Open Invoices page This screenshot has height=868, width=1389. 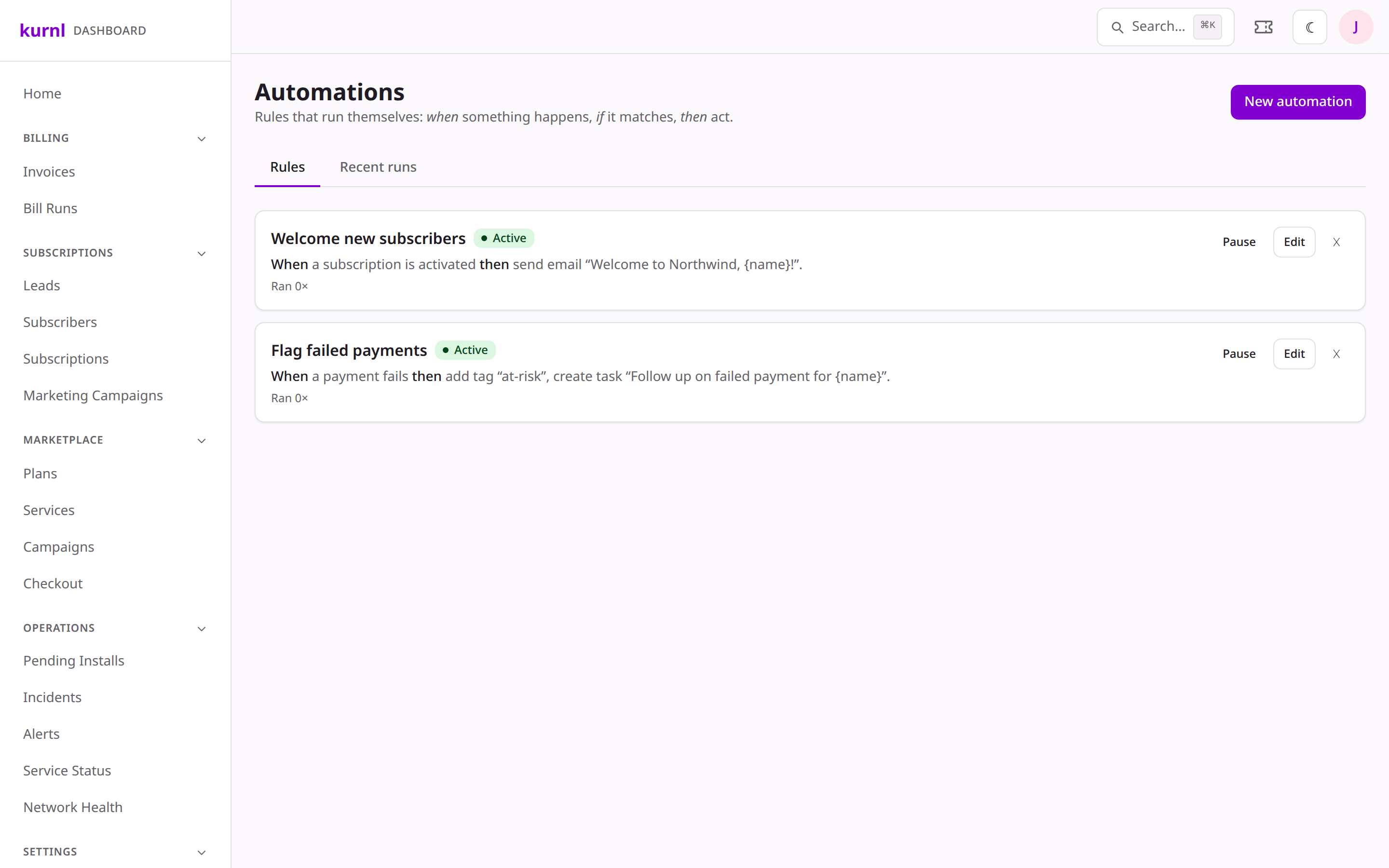pyautogui.click(x=49, y=172)
